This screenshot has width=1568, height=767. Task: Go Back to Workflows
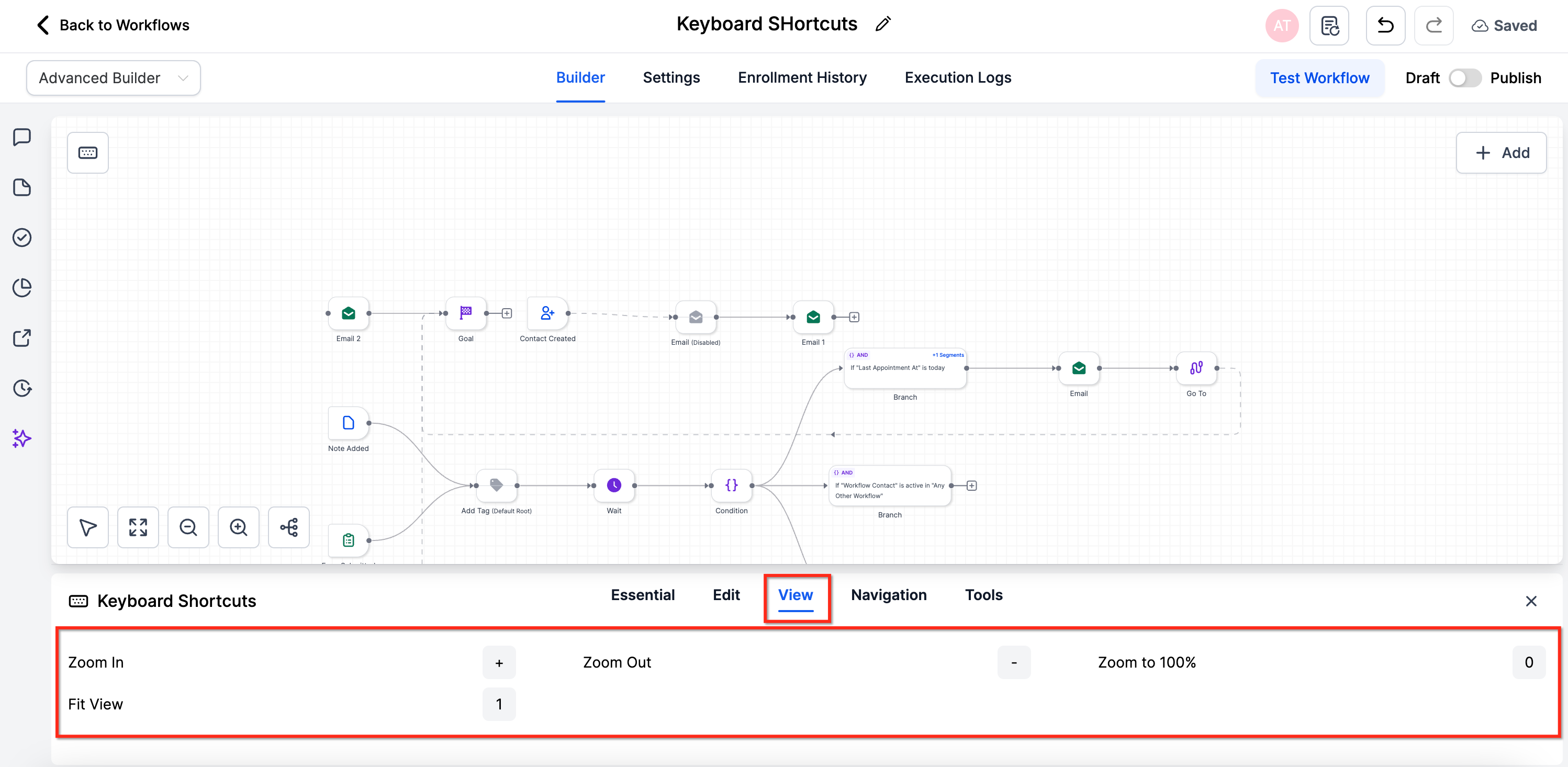tap(113, 25)
